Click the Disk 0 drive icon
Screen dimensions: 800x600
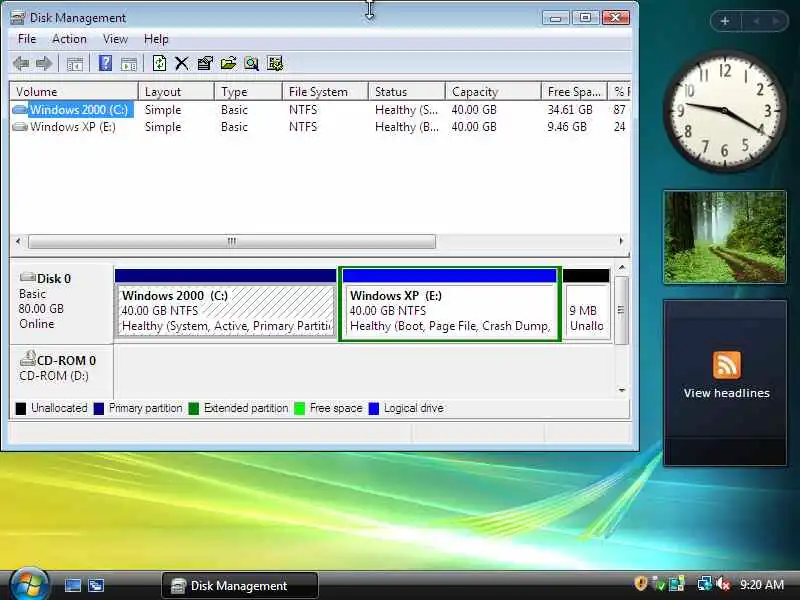[28, 277]
